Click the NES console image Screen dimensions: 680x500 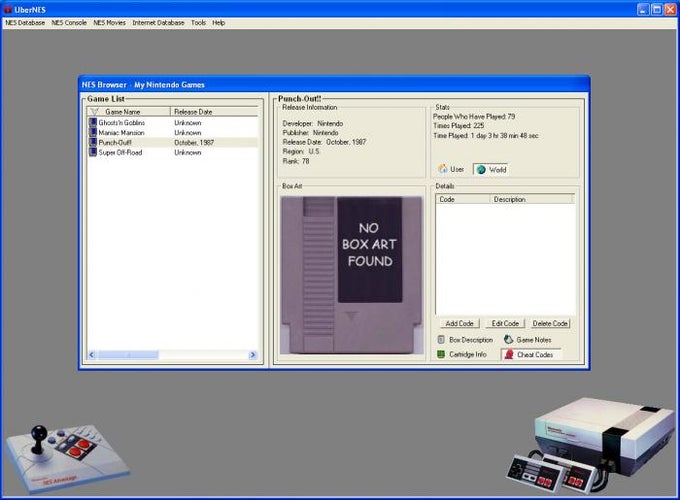point(591,444)
